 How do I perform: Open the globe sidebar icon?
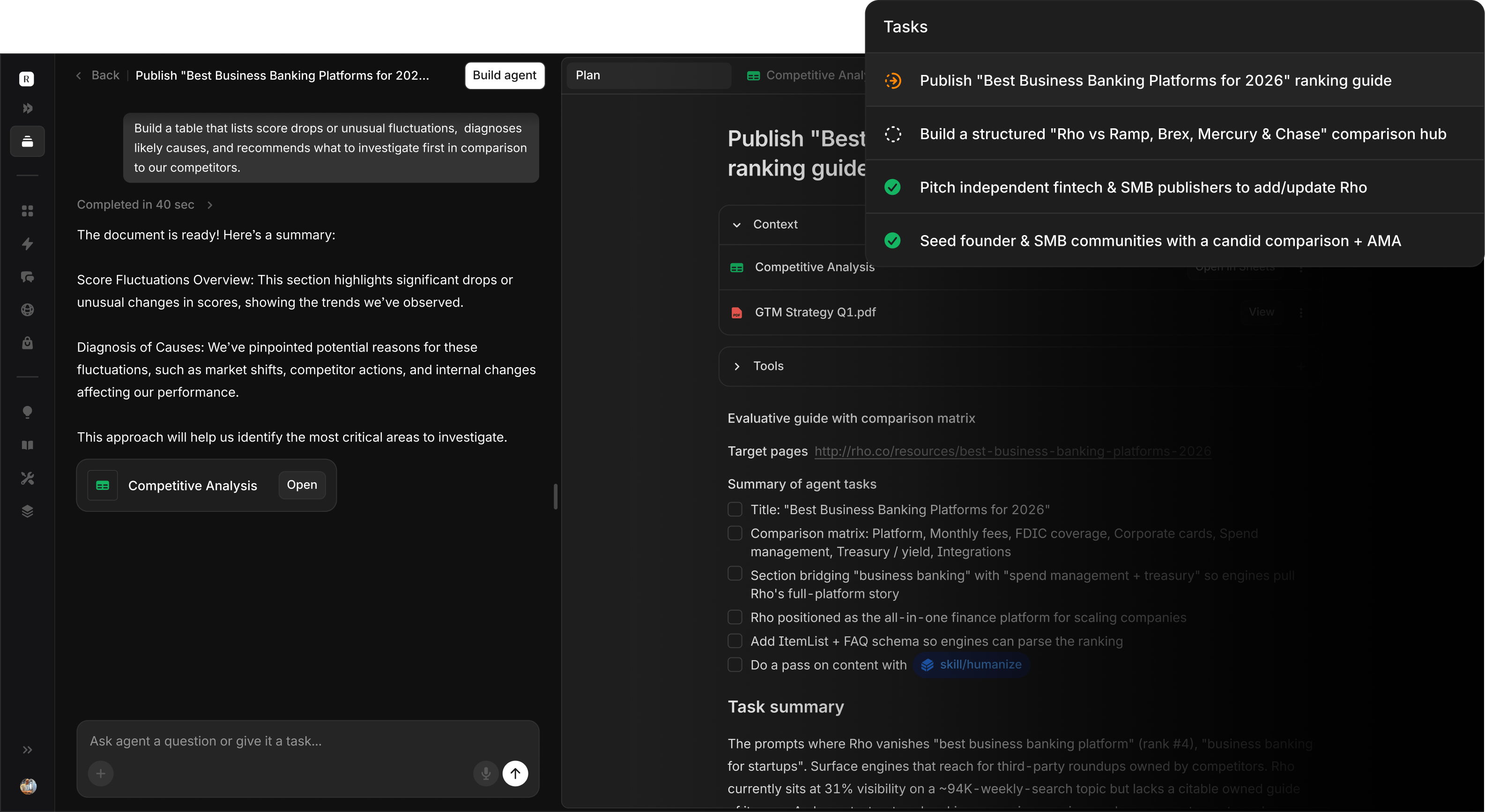[27, 310]
